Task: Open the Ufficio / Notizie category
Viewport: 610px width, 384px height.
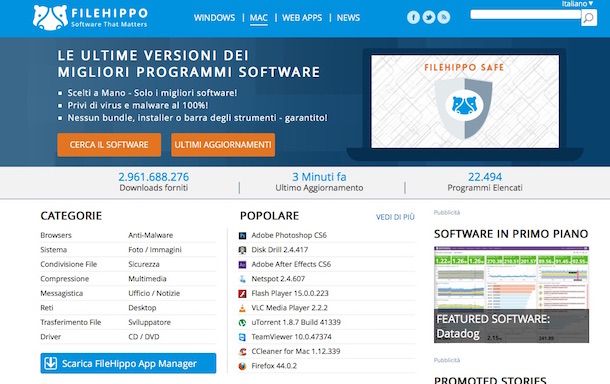Action: click(x=154, y=293)
